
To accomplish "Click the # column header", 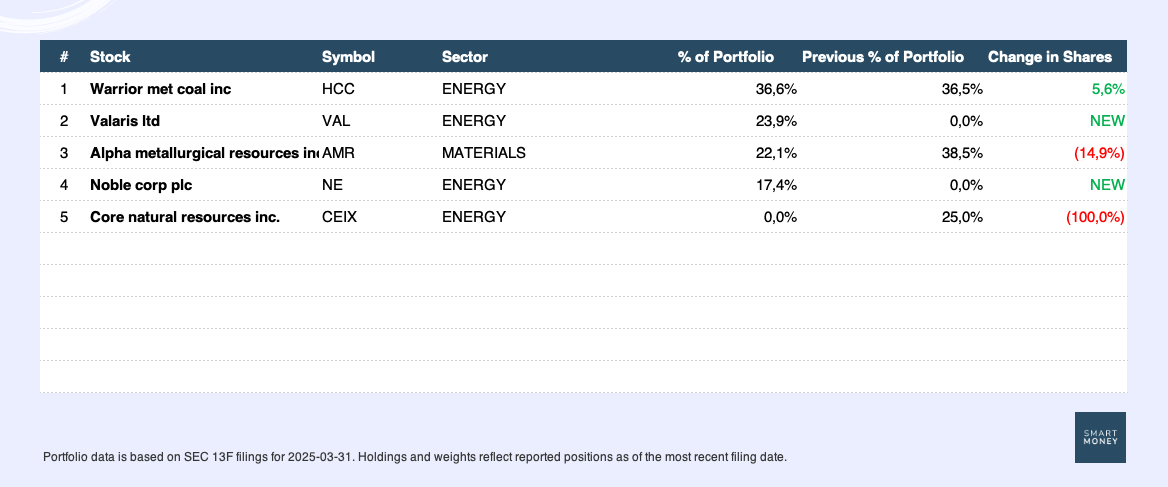I will coord(64,57).
